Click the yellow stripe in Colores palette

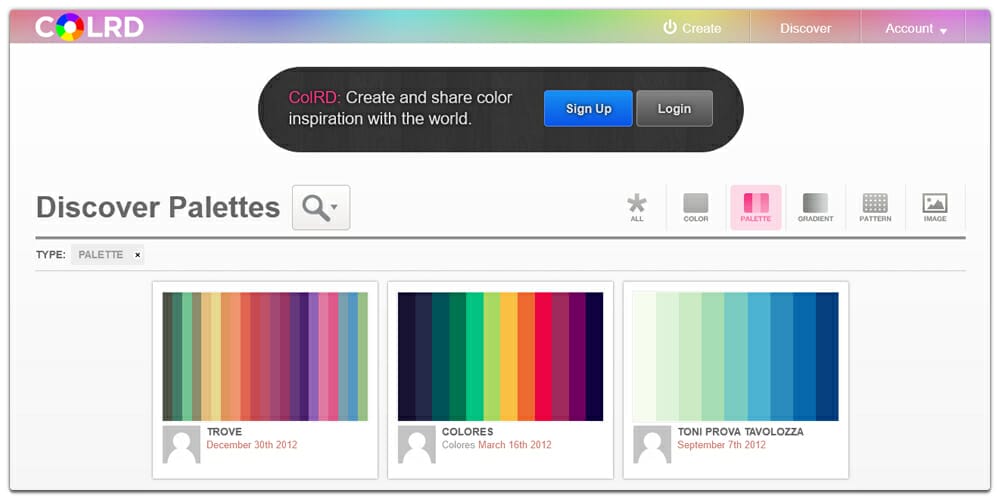(x=509, y=356)
